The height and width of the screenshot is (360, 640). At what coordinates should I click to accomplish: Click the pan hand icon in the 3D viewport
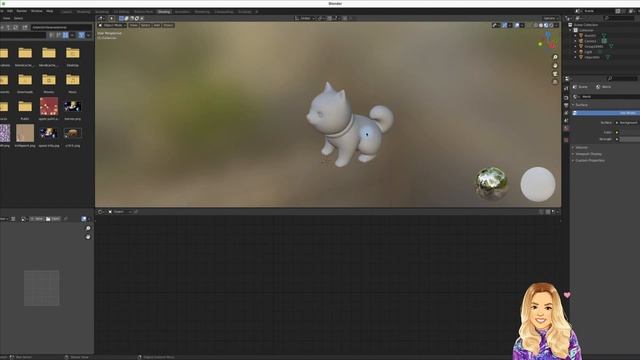pos(555,65)
